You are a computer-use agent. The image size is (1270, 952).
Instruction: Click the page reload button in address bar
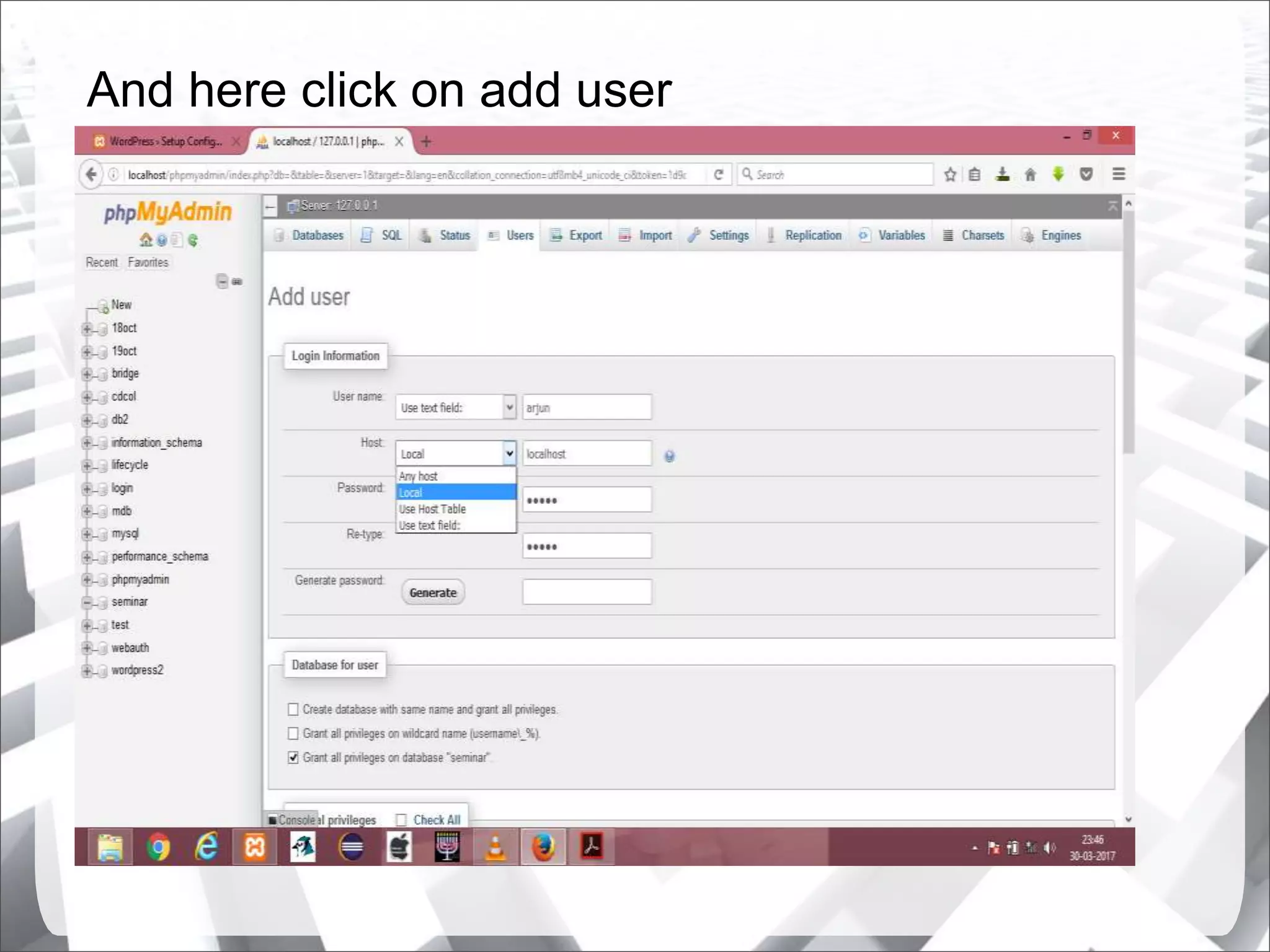pos(719,174)
